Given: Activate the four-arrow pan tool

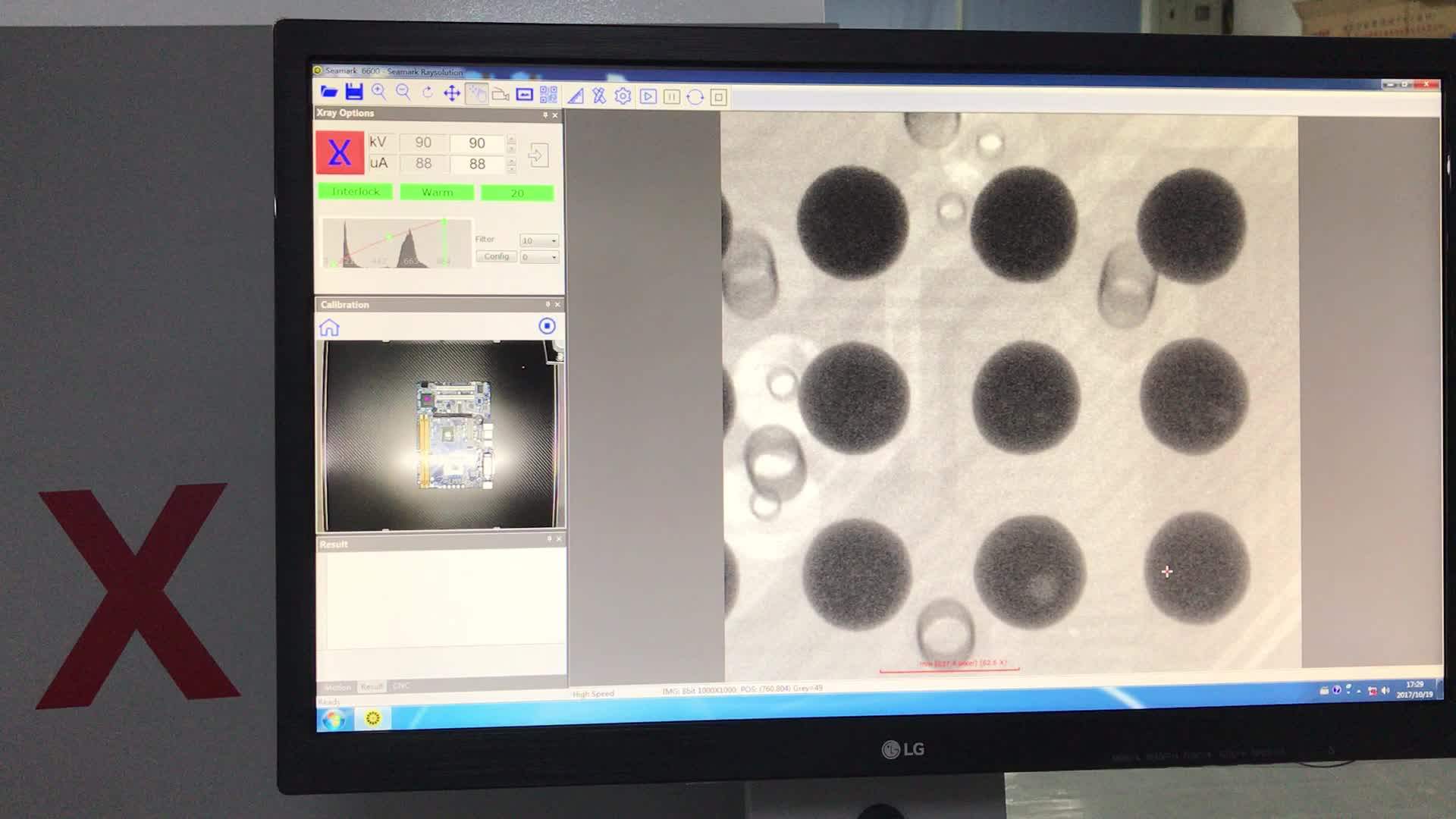Looking at the screenshot, I should 452,93.
